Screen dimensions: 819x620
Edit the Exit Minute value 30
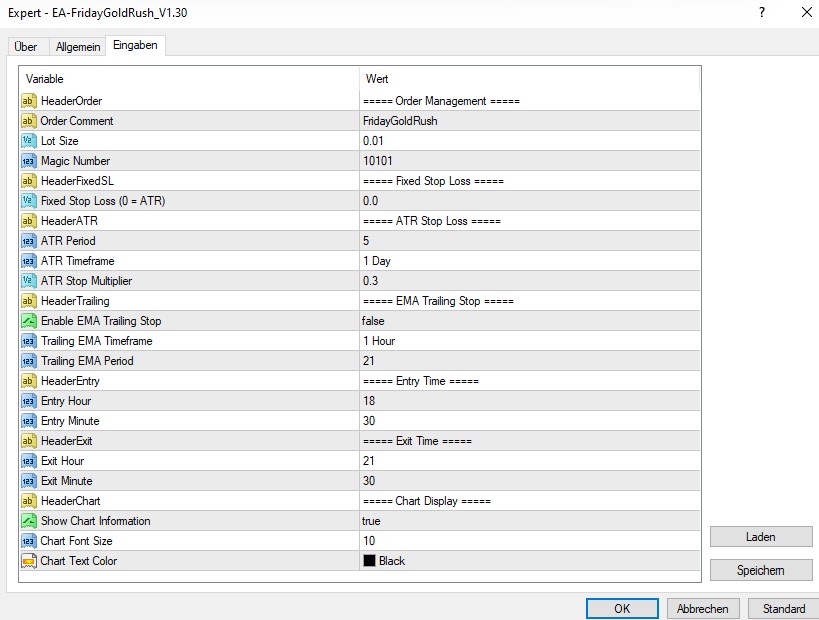pyautogui.click(x=530, y=481)
